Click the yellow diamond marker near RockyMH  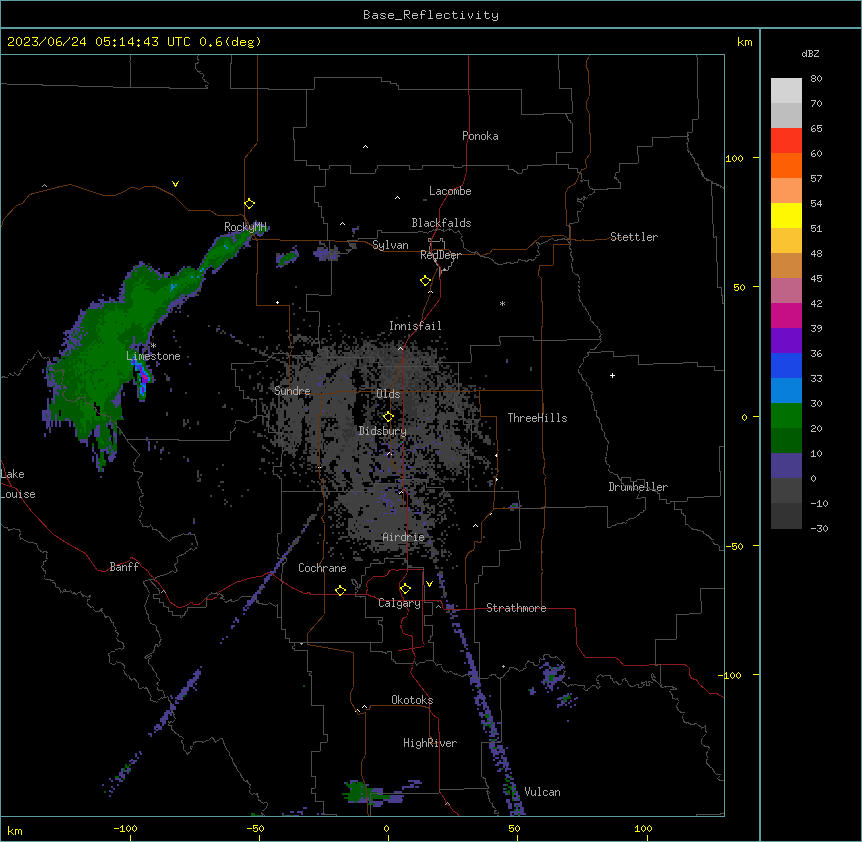[x=250, y=204]
